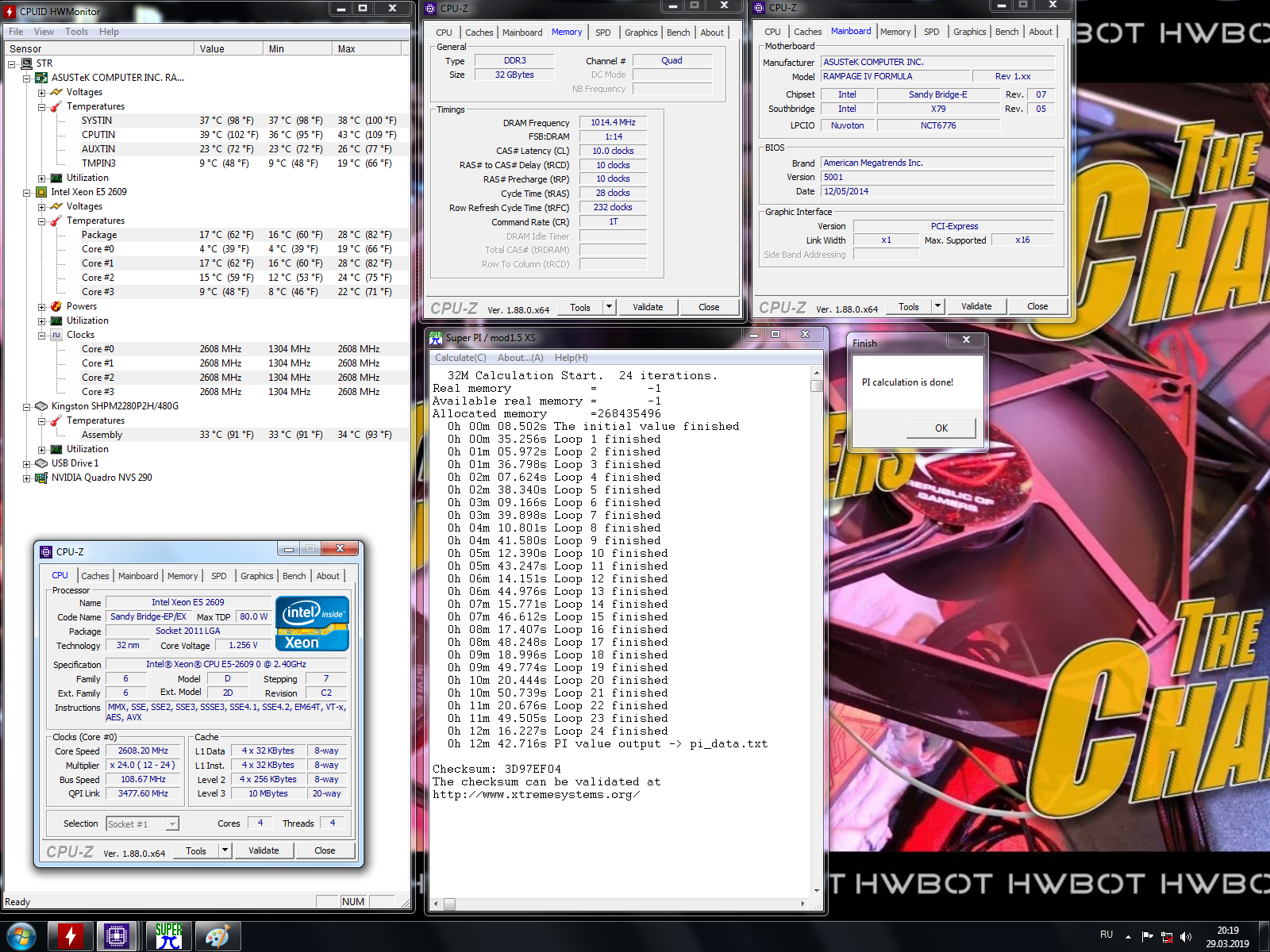The height and width of the screenshot is (952, 1270).
Task: Click the Intel Xeon E5 2609 processor icon
Action: click(41, 192)
